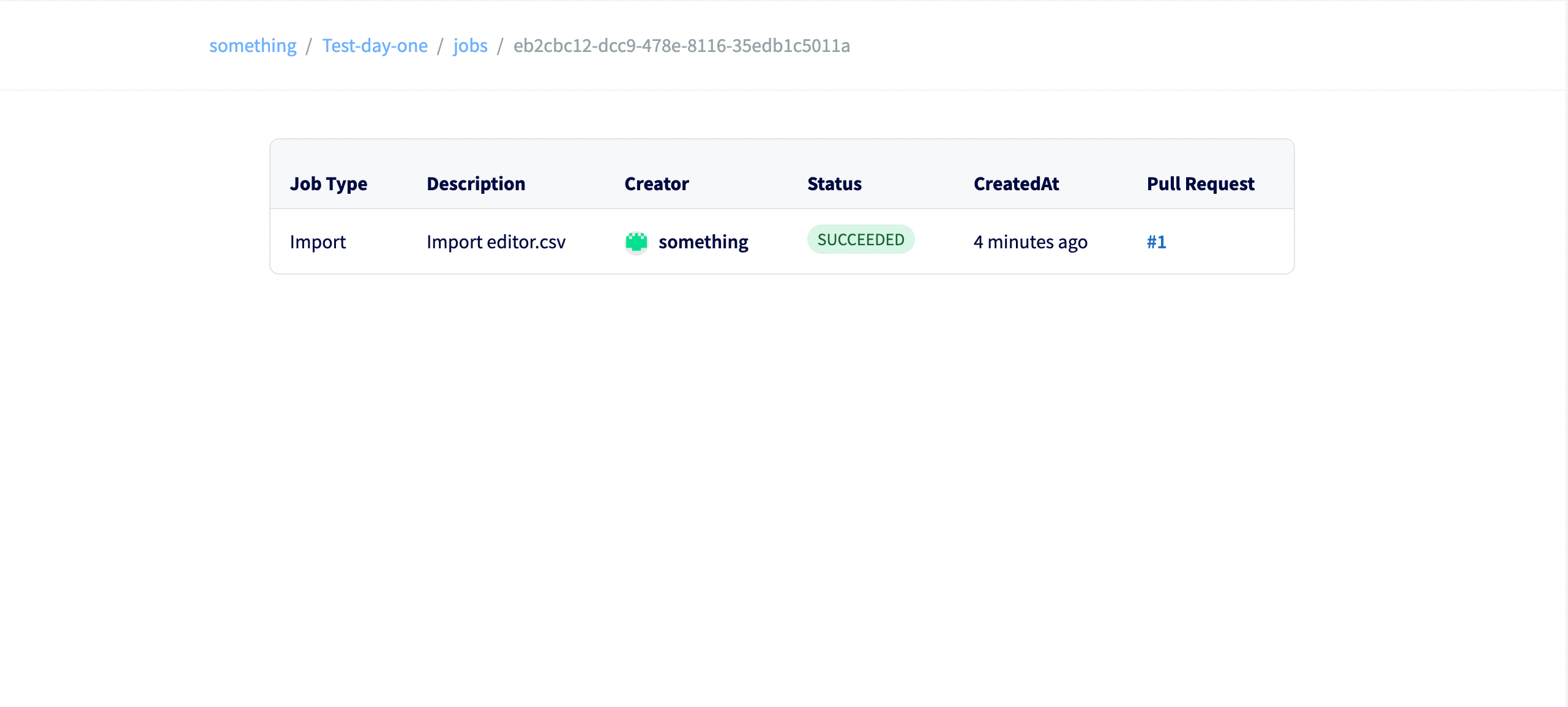
Task: Click the Creator column header
Action: (656, 183)
